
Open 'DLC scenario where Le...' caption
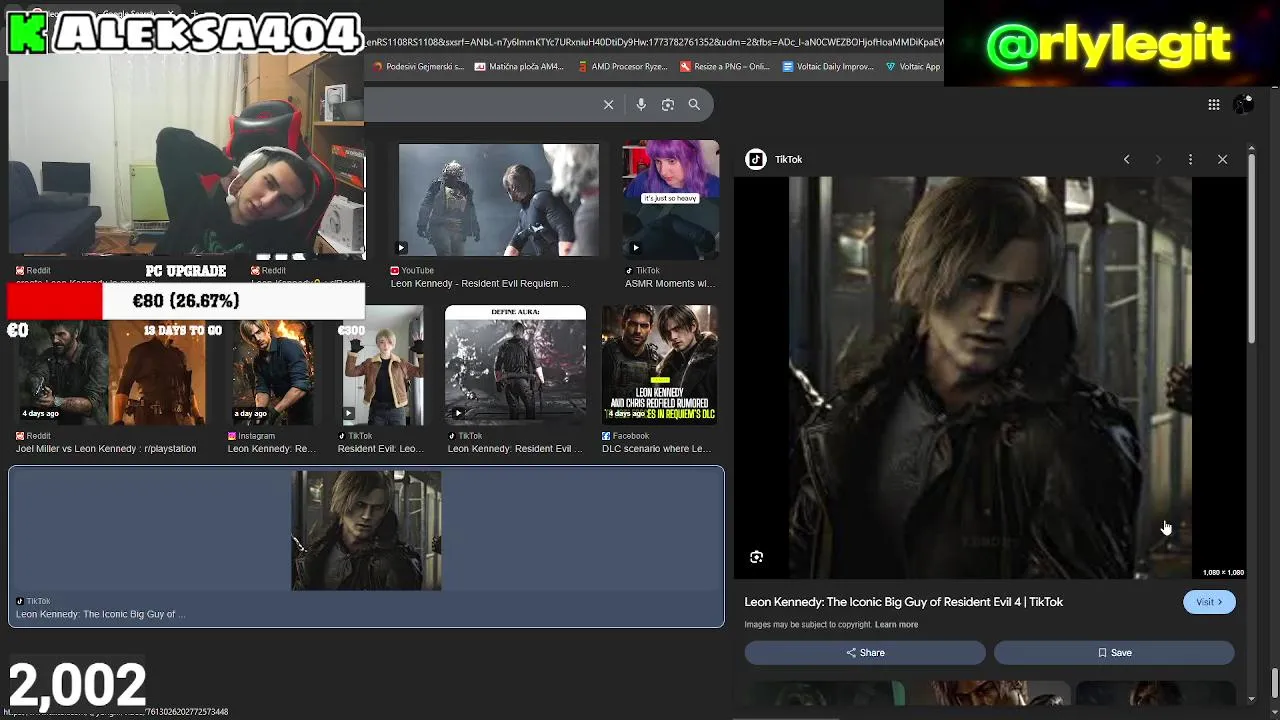tap(656, 449)
